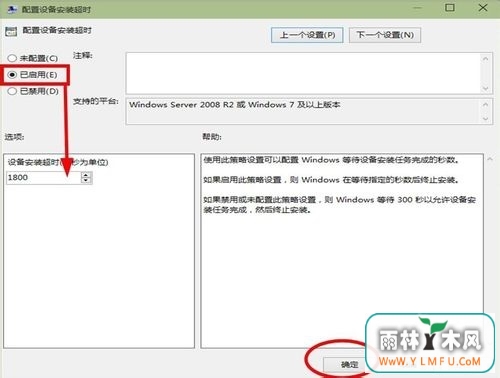The width and height of the screenshot is (500, 378).
Task: Decrease timeout with spinner down arrow
Action: (x=86, y=180)
